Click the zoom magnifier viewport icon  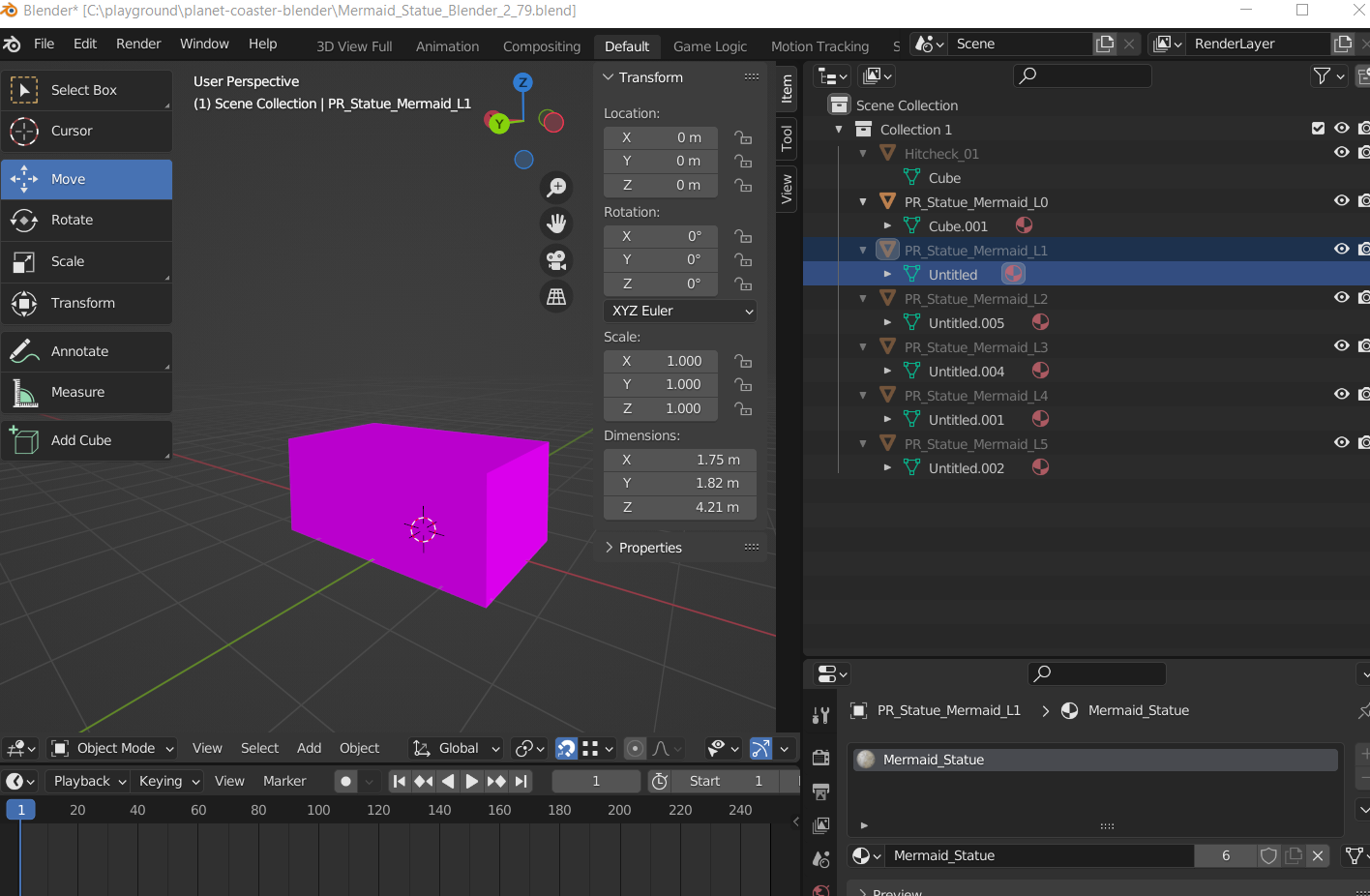click(x=556, y=187)
